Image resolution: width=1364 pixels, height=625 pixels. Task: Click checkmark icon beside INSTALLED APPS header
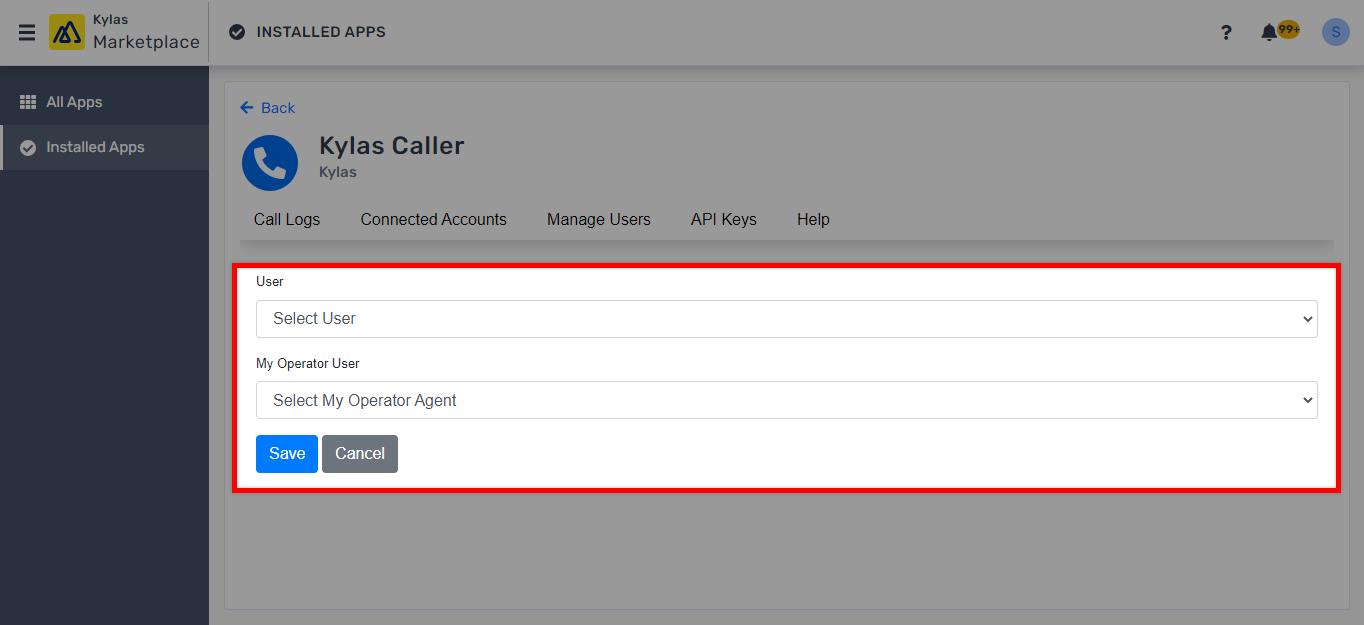237,32
